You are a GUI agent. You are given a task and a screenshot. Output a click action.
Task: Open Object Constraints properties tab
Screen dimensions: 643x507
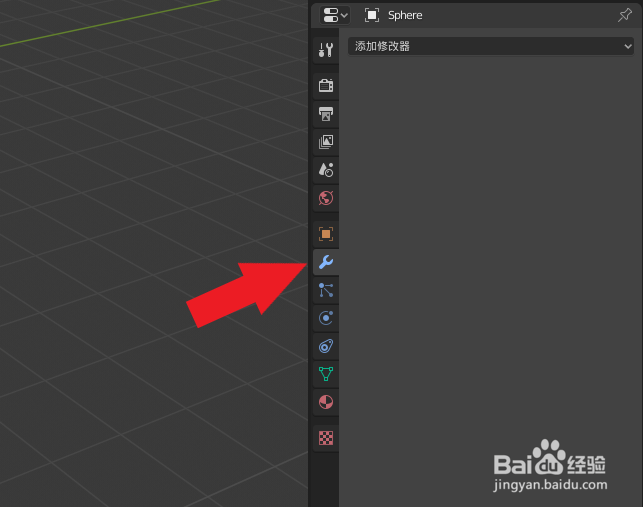pyautogui.click(x=326, y=346)
